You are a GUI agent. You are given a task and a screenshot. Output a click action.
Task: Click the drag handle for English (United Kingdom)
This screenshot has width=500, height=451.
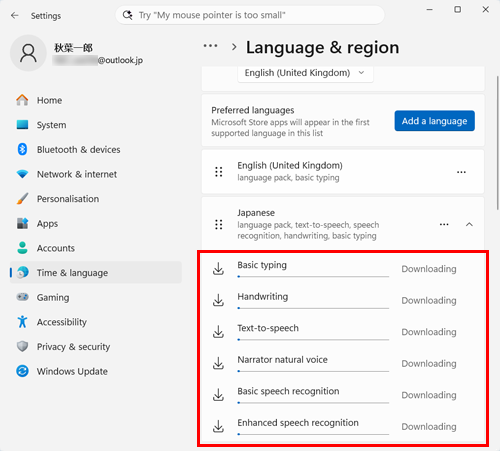(x=219, y=172)
